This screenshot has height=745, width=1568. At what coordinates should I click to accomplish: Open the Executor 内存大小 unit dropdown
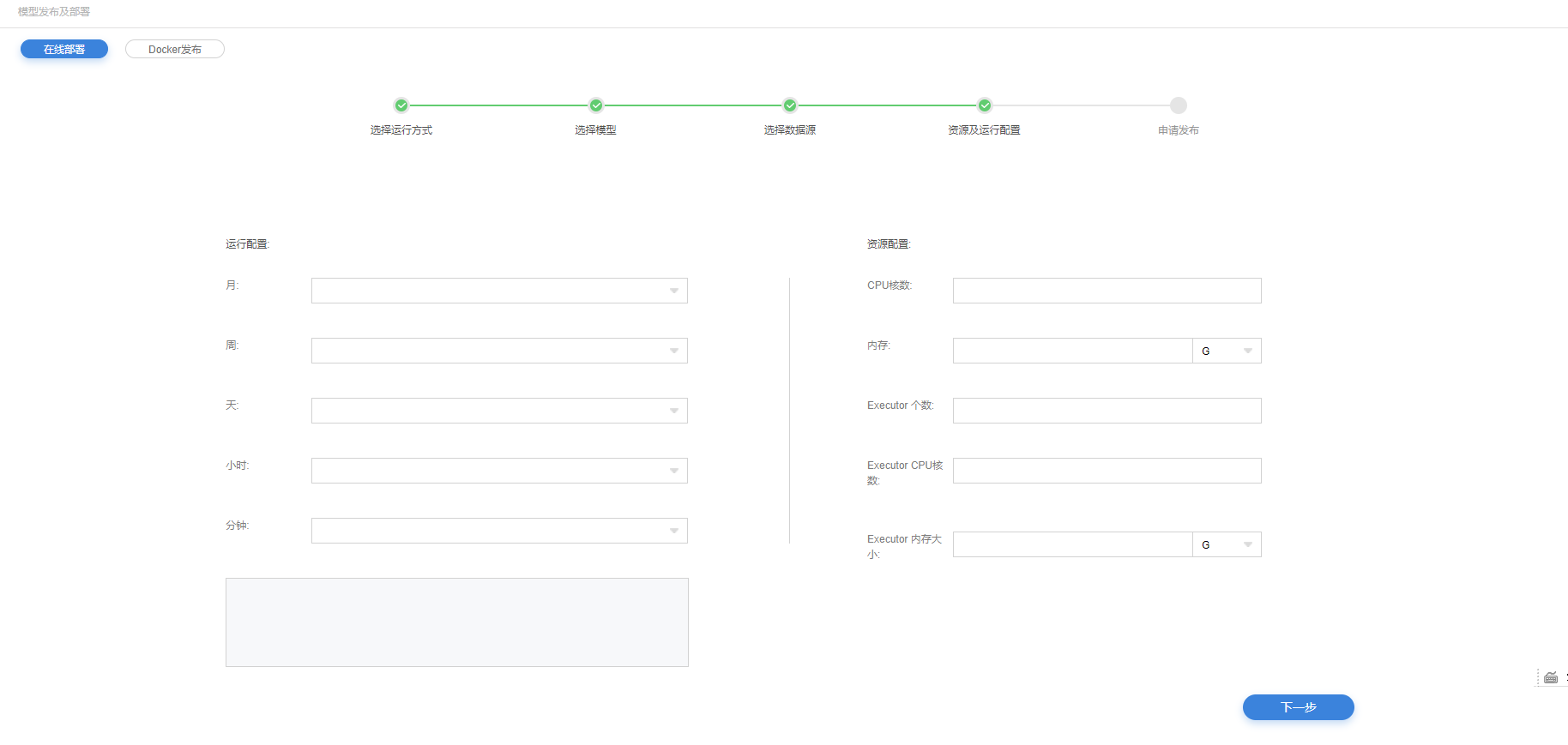(1227, 544)
